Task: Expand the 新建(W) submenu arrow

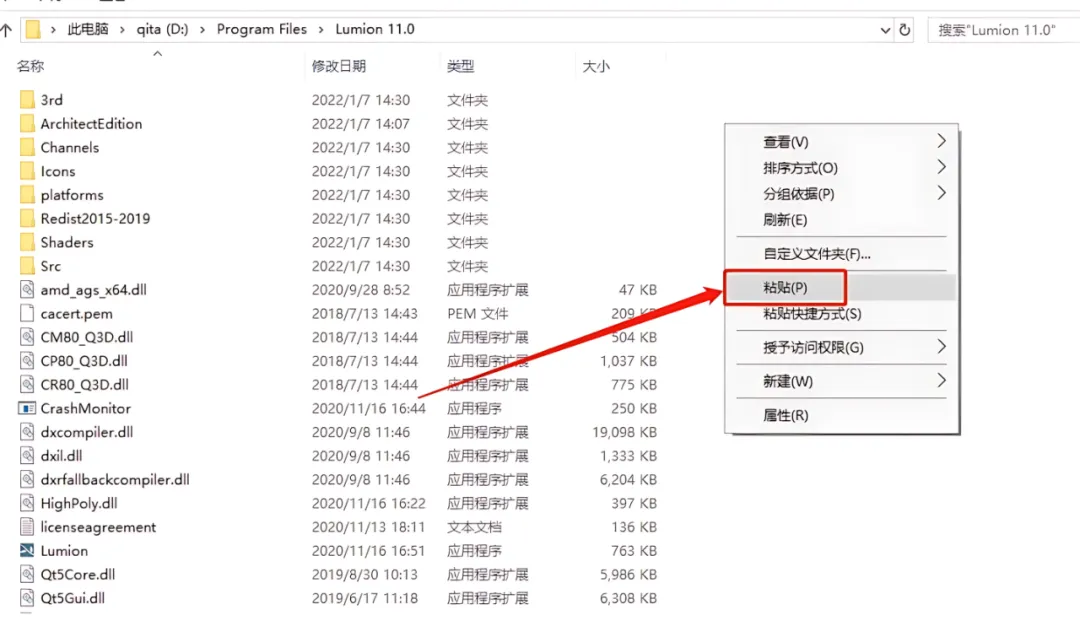Action: tap(942, 381)
